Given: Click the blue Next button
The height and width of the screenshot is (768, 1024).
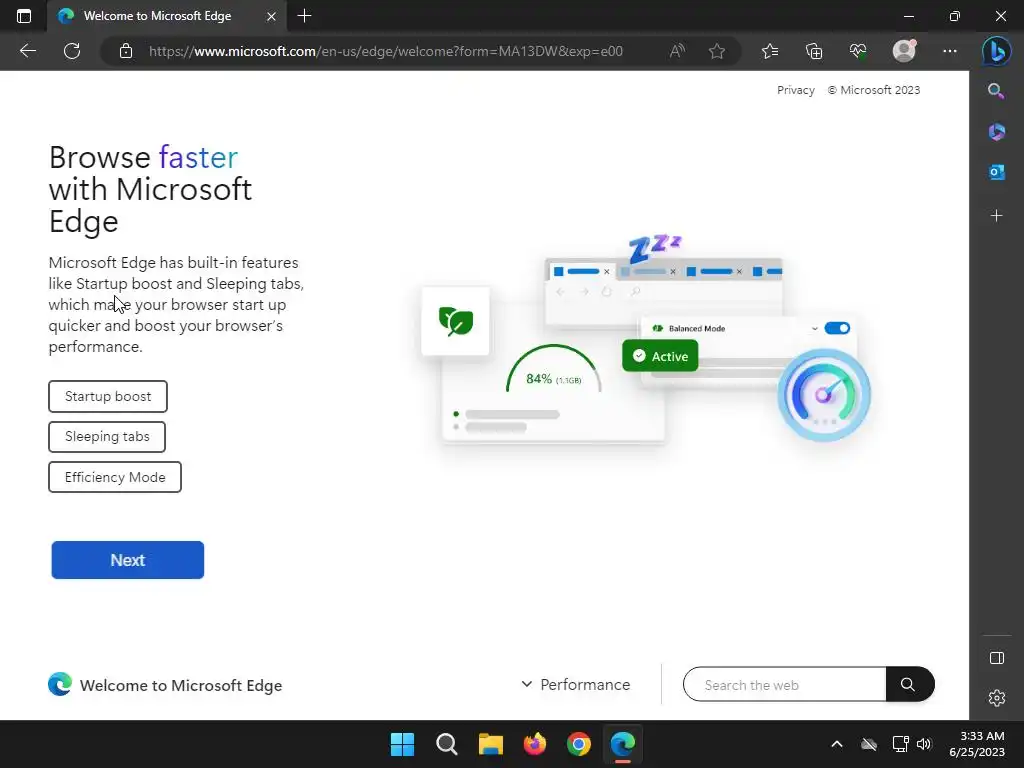Looking at the screenshot, I should tap(127, 560).
